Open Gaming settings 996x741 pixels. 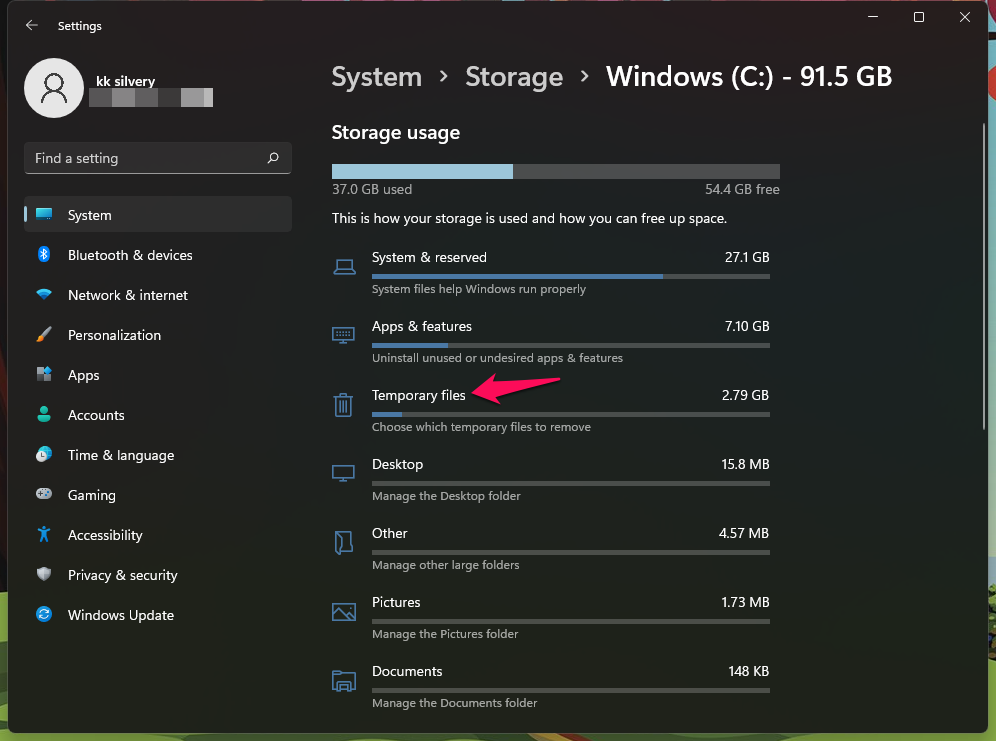click(x=158, y=495)
